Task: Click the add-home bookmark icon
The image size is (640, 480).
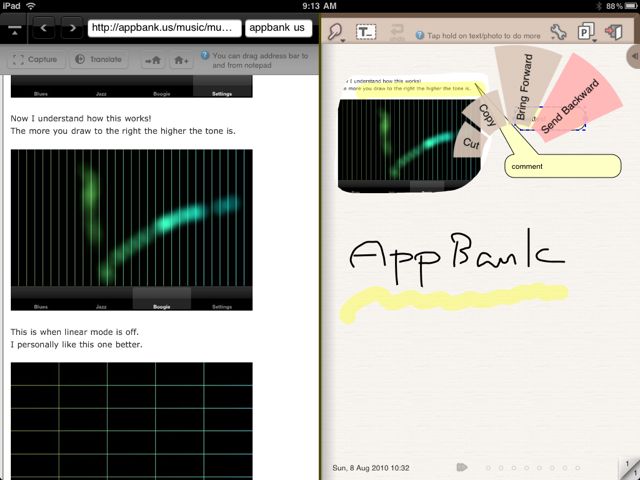Action: point(181,60)
